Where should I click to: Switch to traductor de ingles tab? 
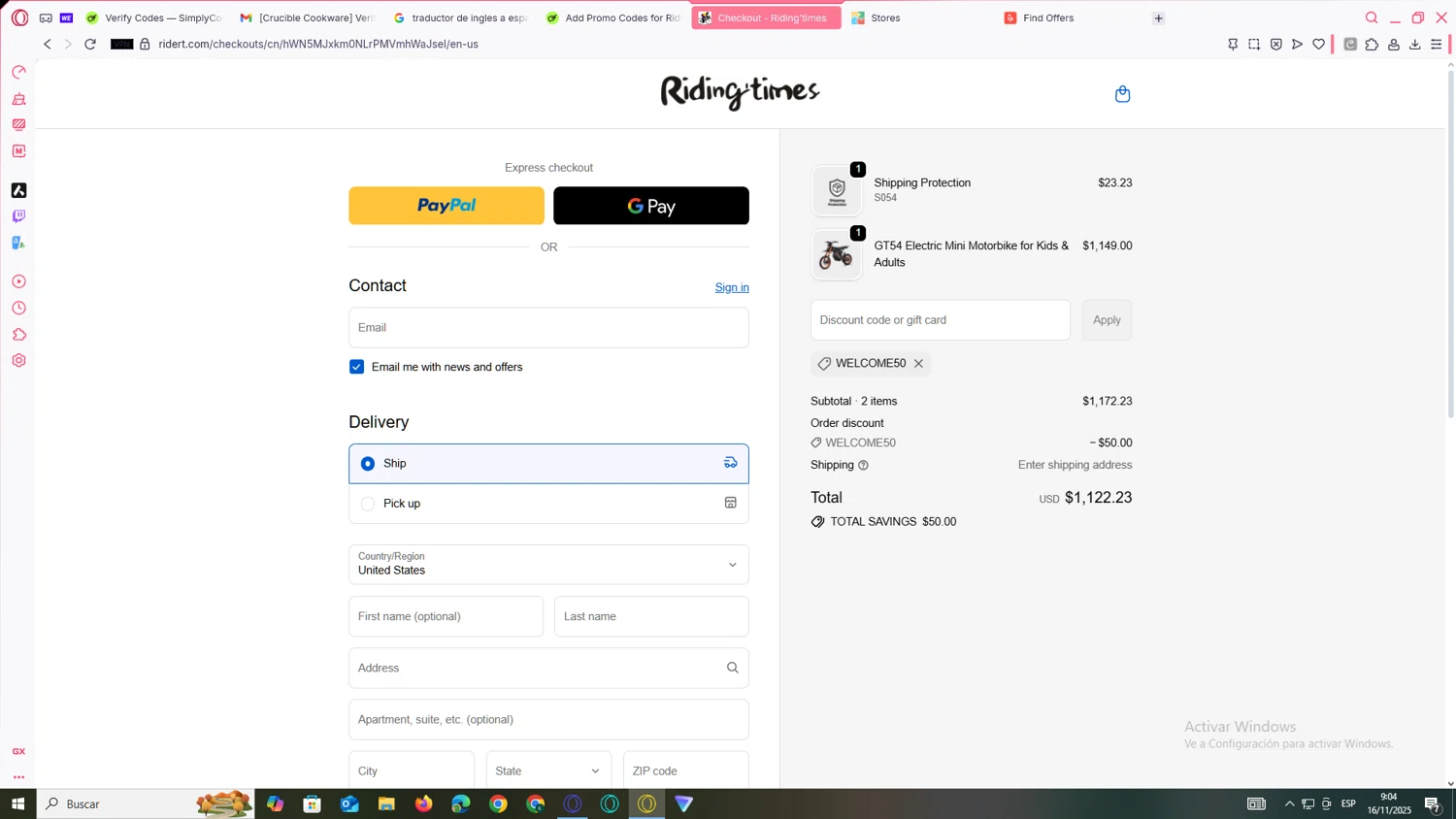462,17
